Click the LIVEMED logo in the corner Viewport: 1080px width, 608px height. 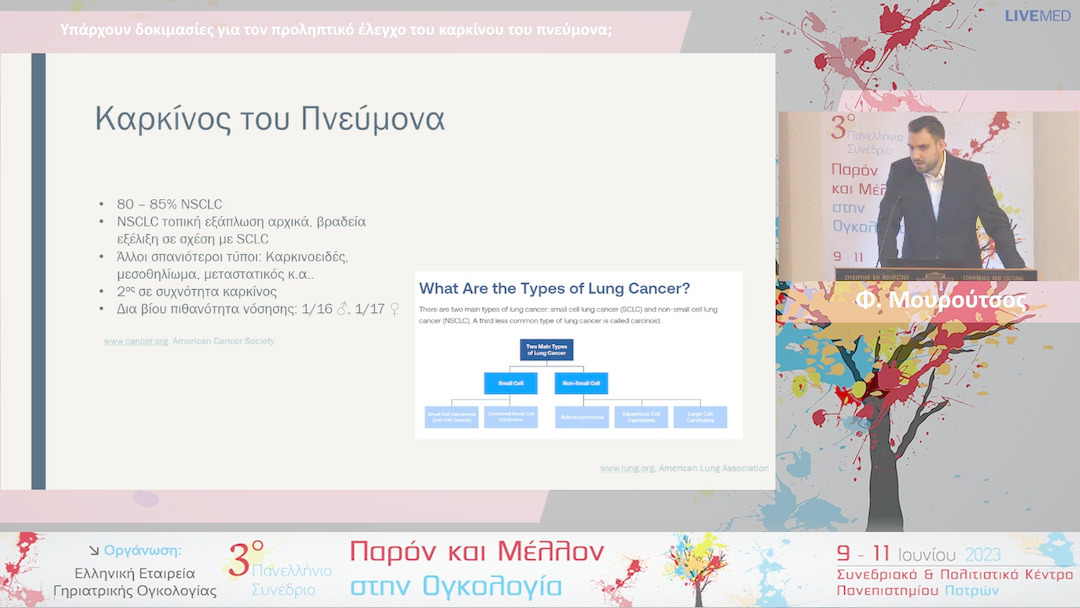tap(1037, 16)
